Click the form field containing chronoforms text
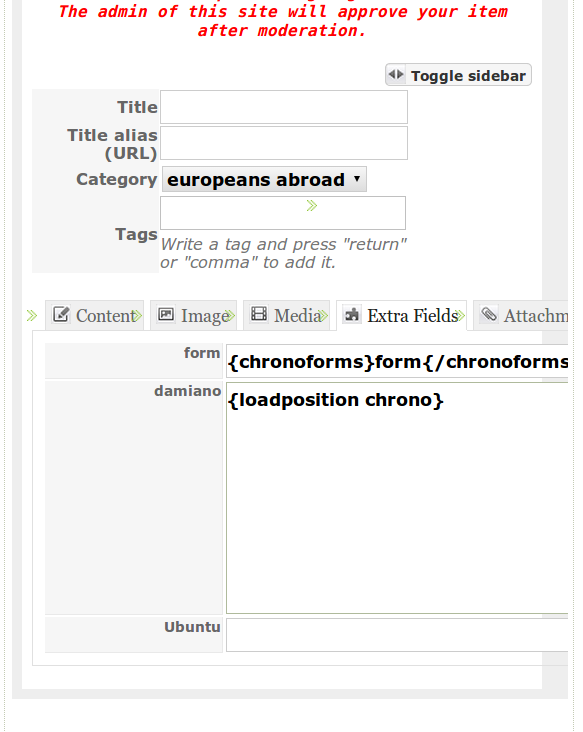 tap(397, 362)
